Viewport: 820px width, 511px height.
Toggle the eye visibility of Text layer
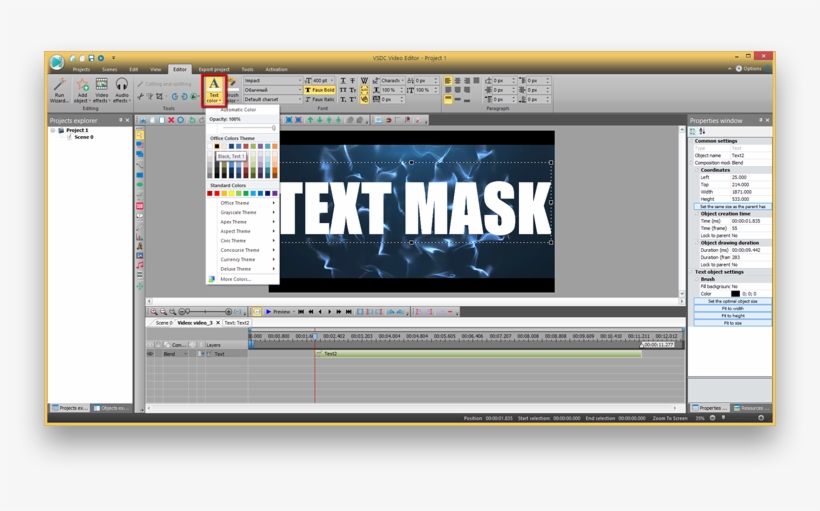coord(150,354)
